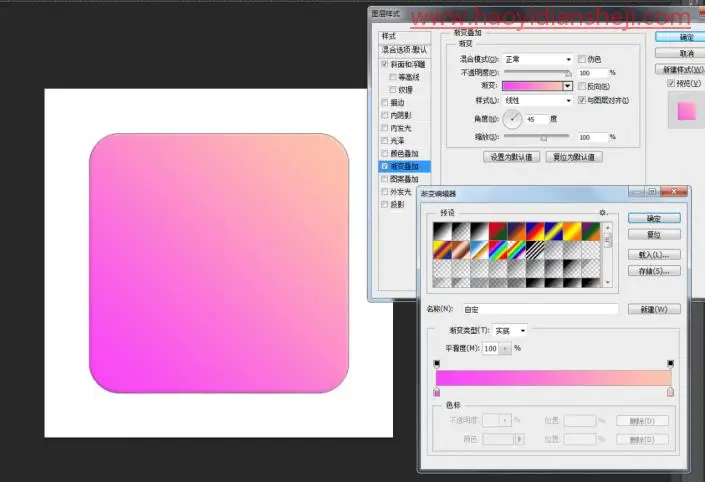Enable 内阴影 (Inner Shadow) checkbox

tap(384, 115)
